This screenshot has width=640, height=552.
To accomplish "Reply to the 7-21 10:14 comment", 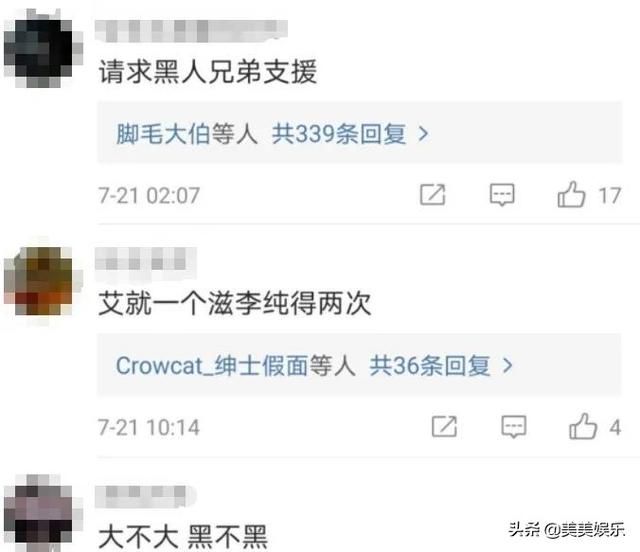I will 514,427.
